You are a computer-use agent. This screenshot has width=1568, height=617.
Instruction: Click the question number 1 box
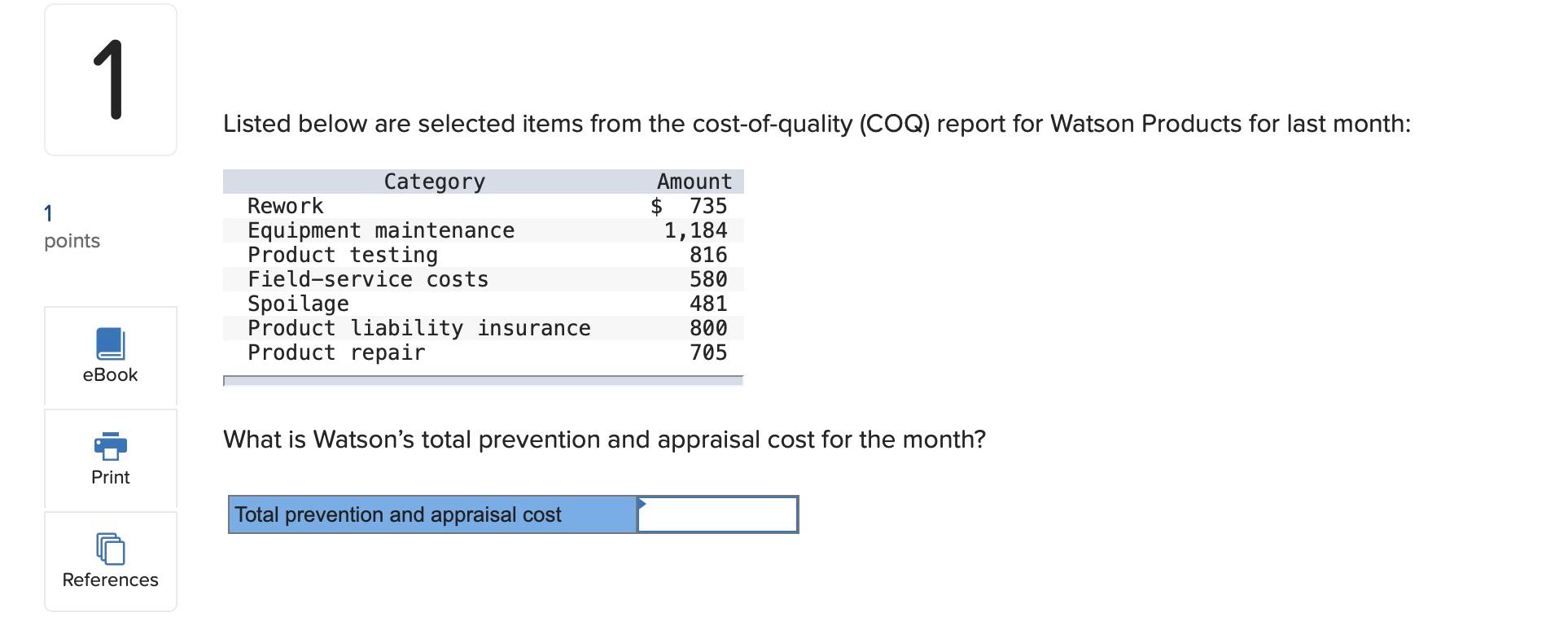[x=110, y=77]
